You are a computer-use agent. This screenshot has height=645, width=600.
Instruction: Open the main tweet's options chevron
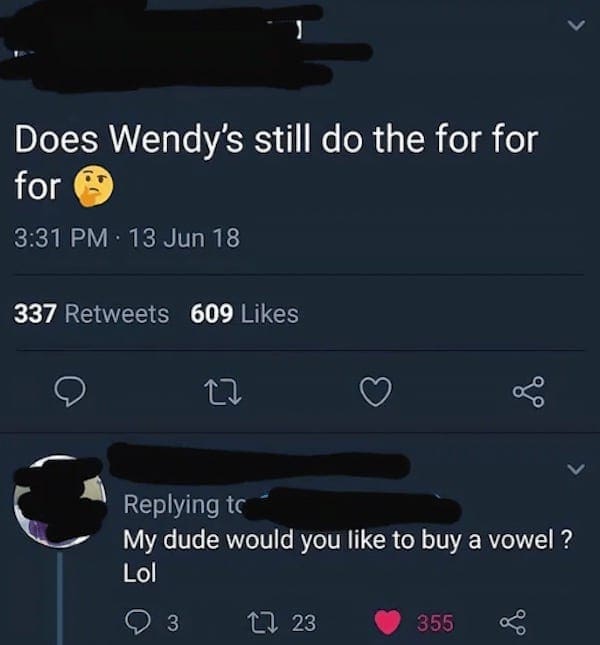(576, 26)
